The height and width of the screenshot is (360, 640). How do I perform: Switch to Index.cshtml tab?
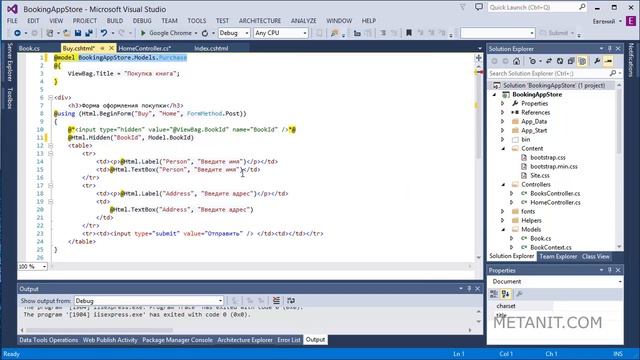point(211,48)
